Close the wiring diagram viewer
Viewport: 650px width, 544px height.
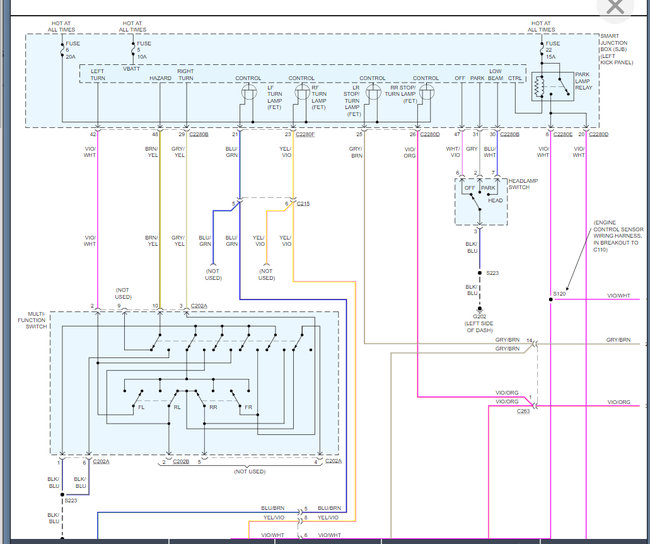(x=615, y=7)
